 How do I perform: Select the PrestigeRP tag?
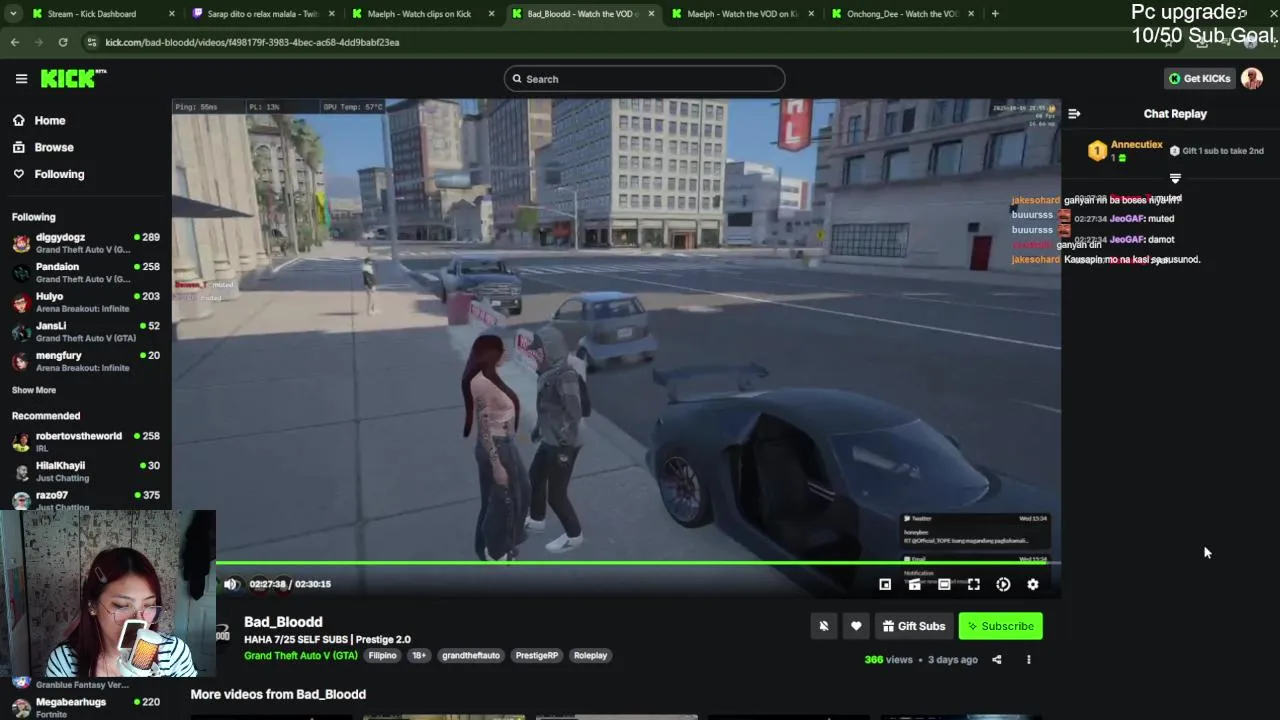[537, 655]
